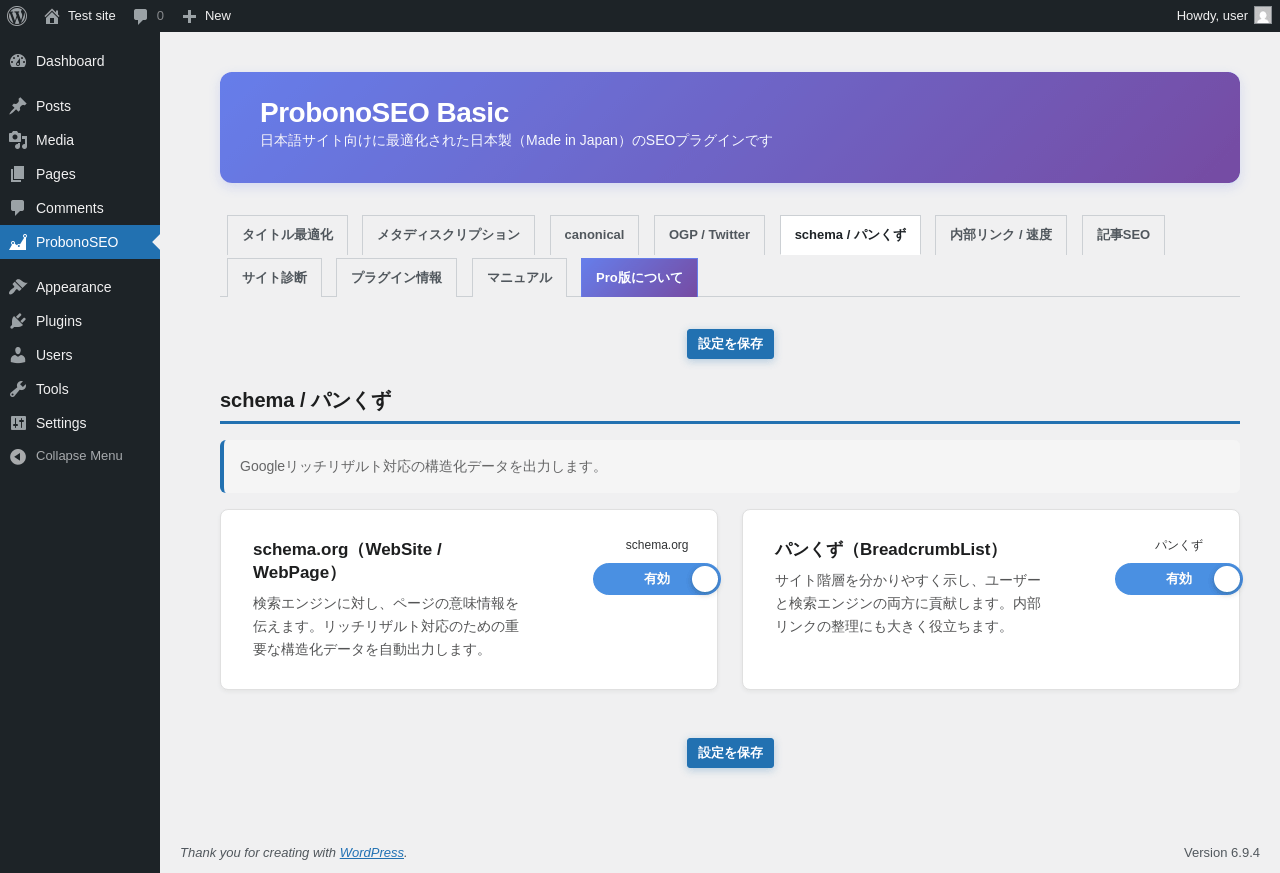This screenshot has width=1280, height=873.
Task: Click the bottom 設定を保存 button
Action: coord(730,753)
